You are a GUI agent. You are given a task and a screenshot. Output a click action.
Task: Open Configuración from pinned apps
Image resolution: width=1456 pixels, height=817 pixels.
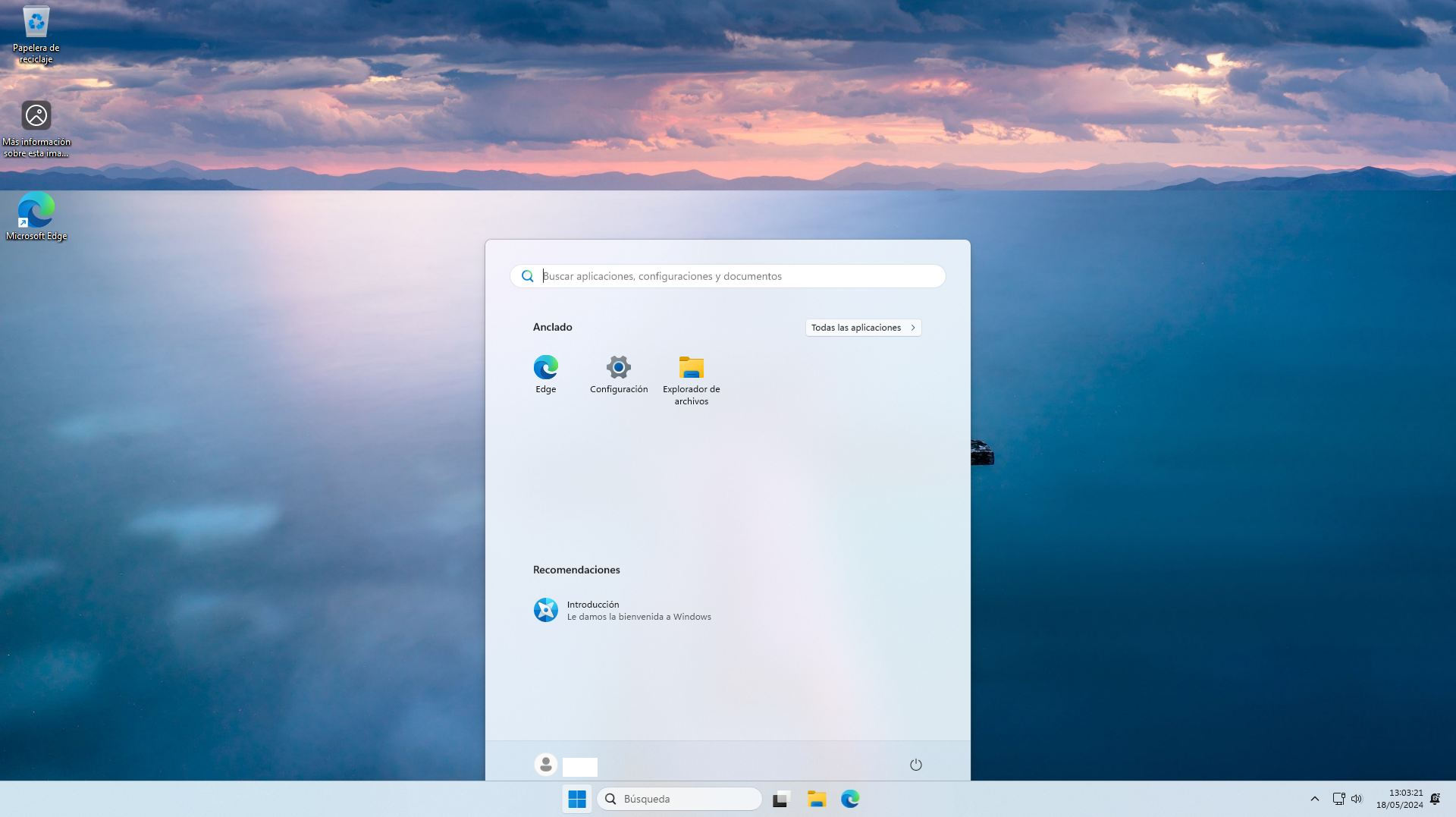pos(618,376)
